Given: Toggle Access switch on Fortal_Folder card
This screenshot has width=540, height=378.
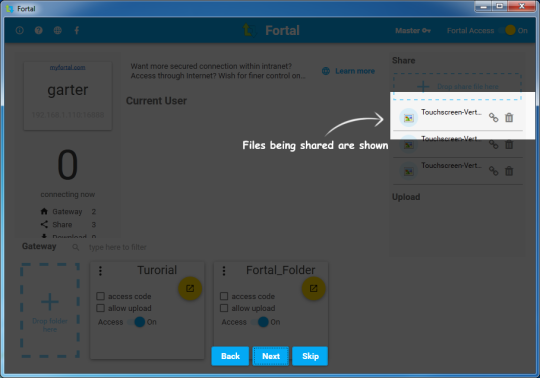Looking at the screenshot, I should click(x=260, y=322).
